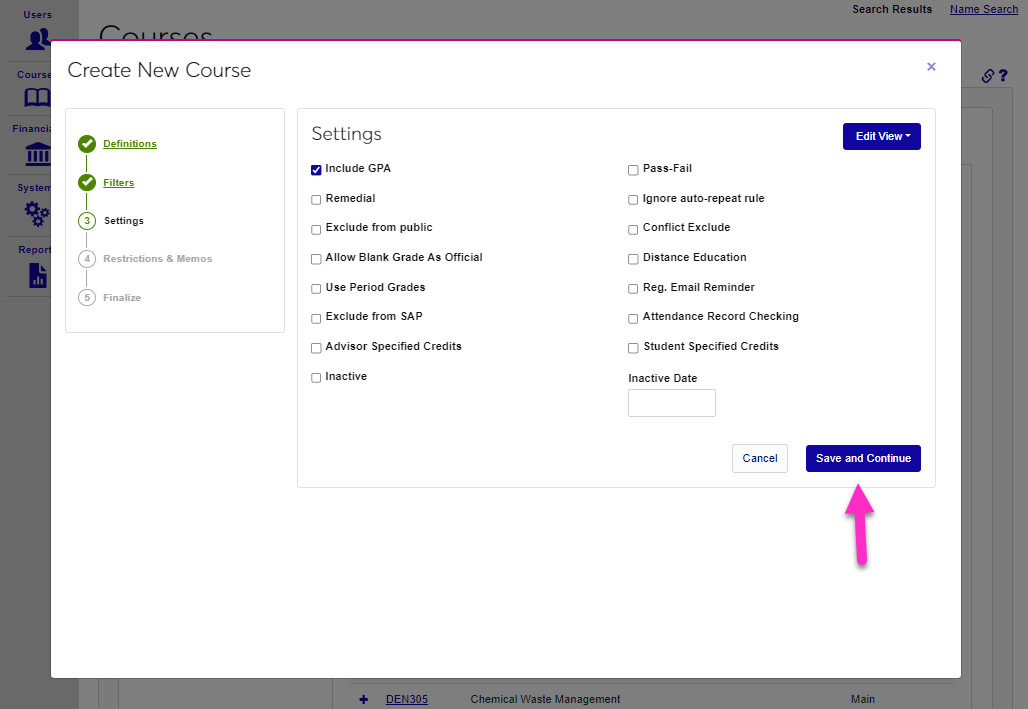Open the Reports document icon
The image size is (1028, 709).
click(38, 275)
